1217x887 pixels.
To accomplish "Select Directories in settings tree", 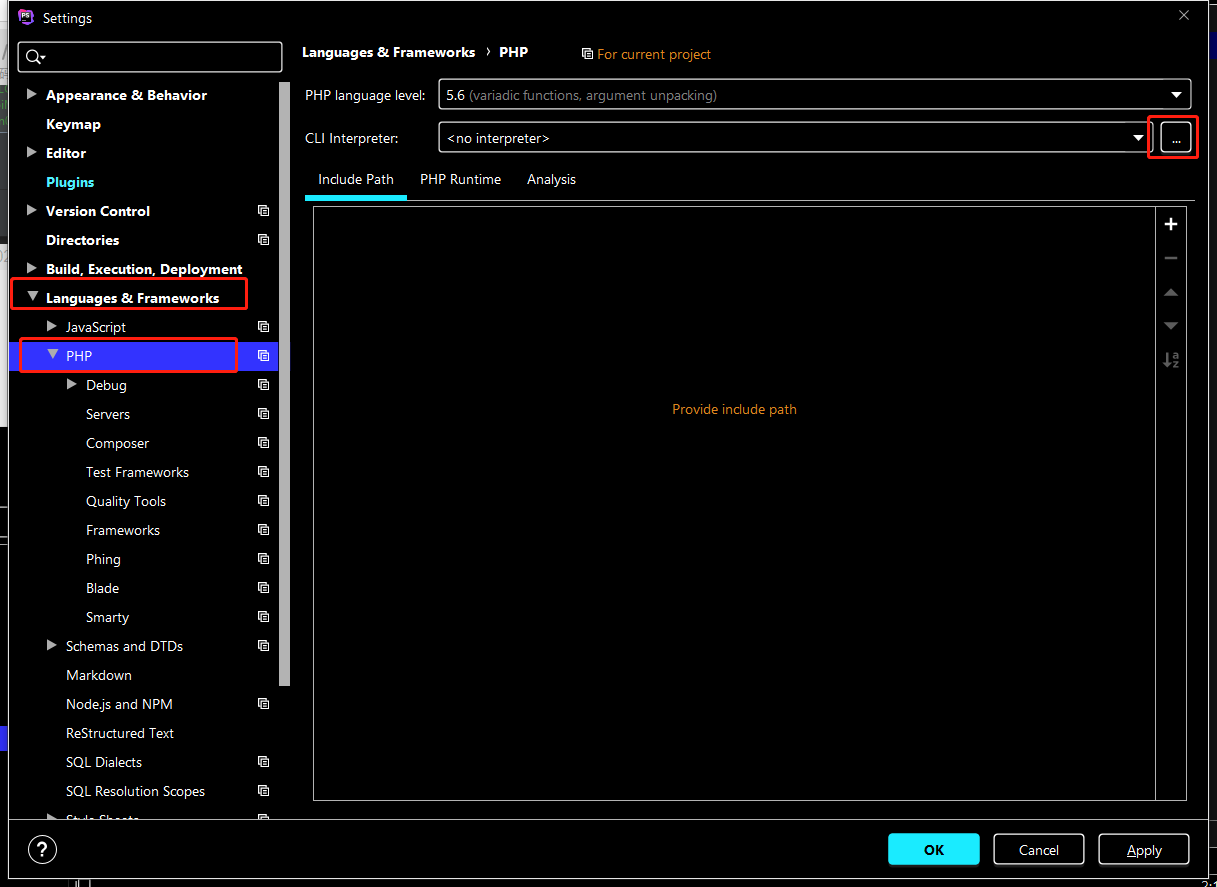I will pyautogui.click(x=82, y=240).
